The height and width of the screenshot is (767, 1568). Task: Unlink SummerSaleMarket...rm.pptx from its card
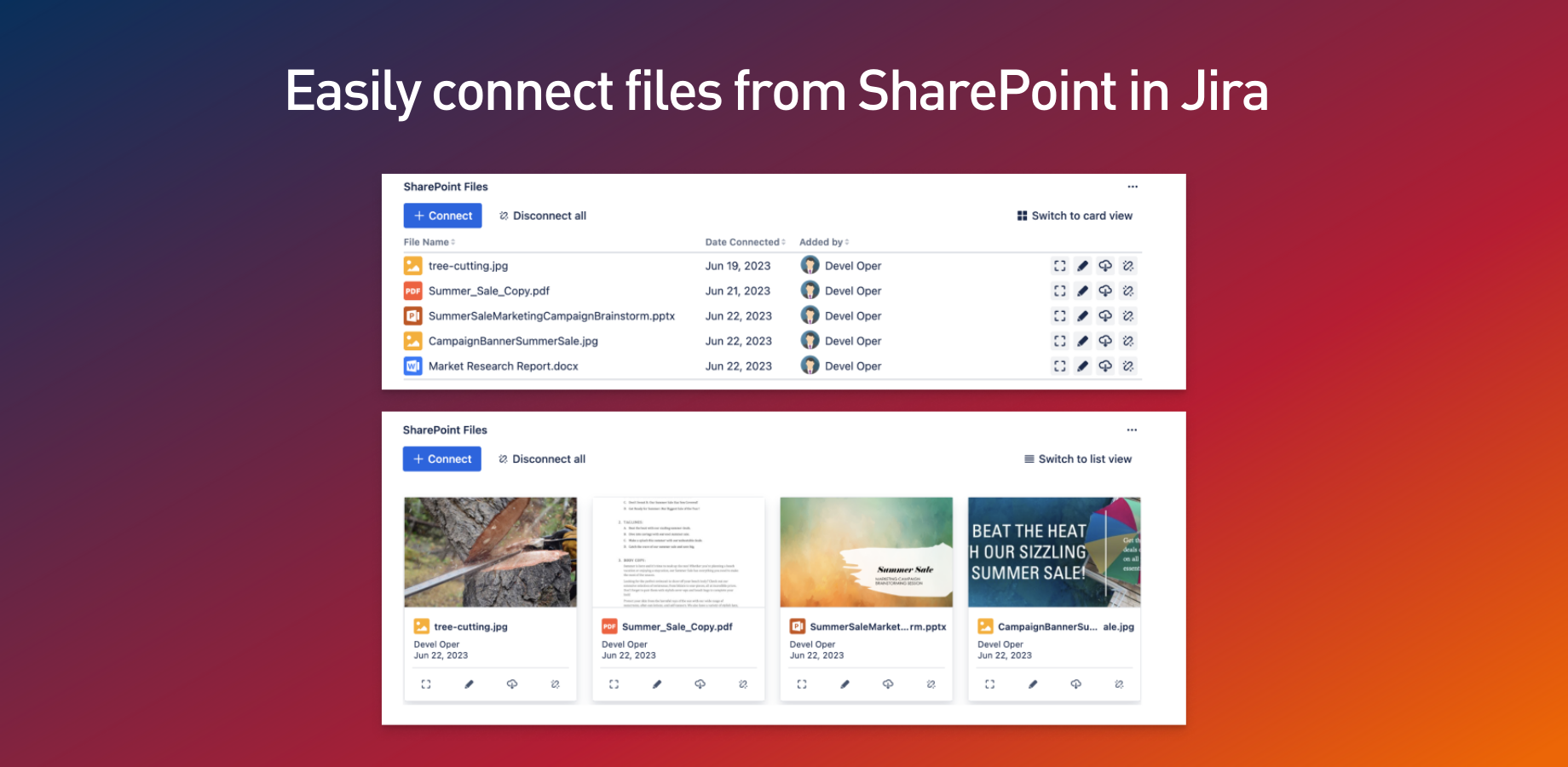pos(930,683)
